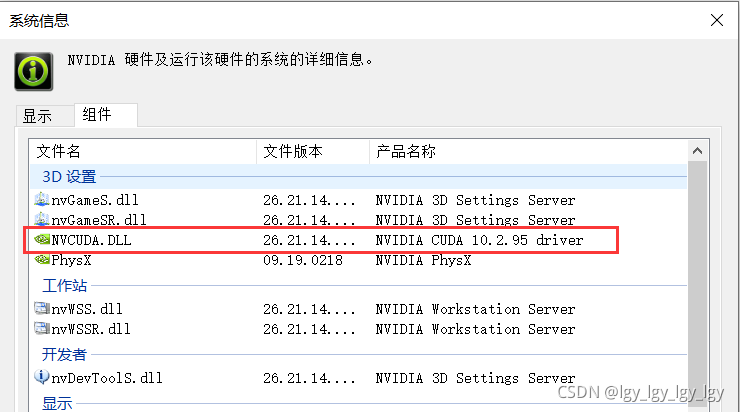Click the nvGameSR.dll version number
The height and width of the screenshot is (412, 740).
coord(309,220)
